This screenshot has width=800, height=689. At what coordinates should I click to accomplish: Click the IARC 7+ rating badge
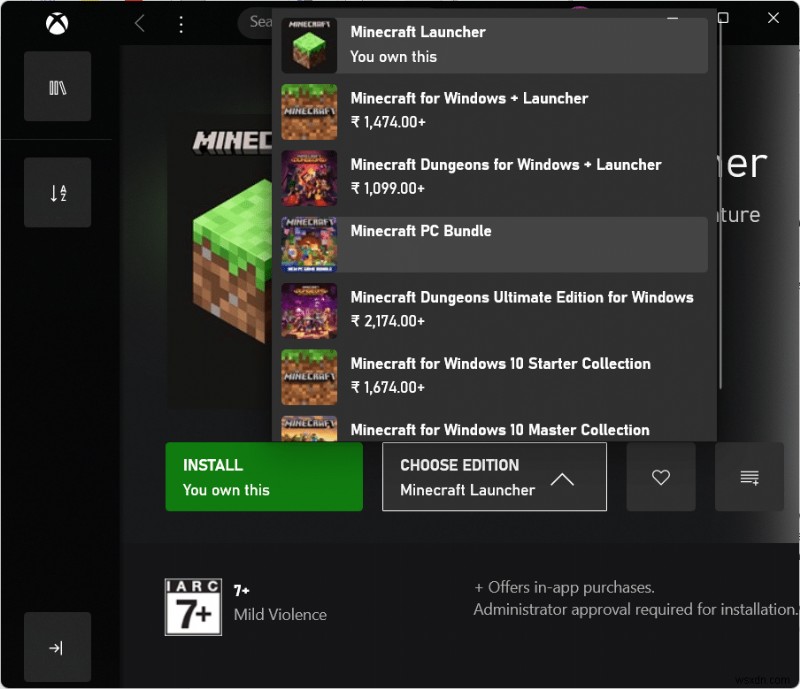point(192,605)
